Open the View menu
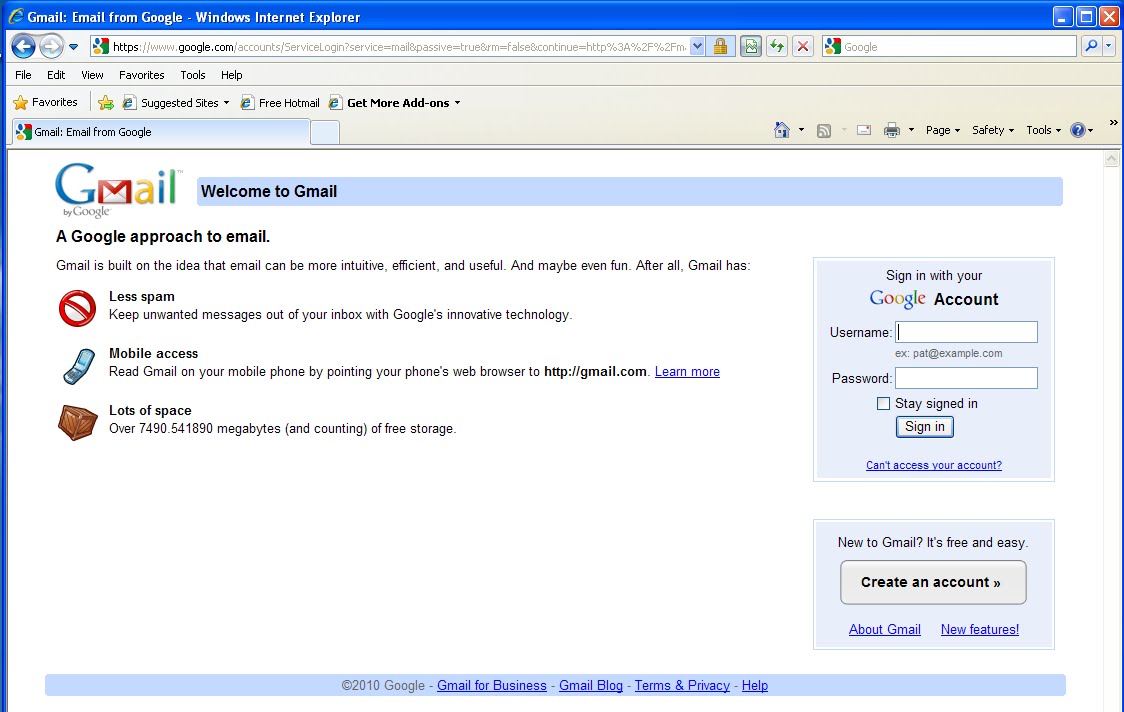 click(92, 75)
